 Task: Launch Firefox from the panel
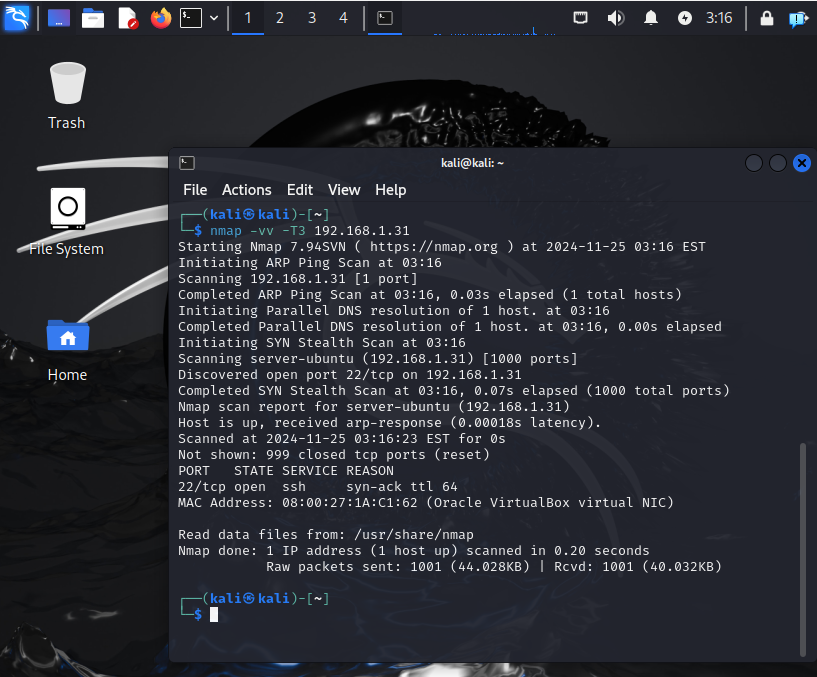click(x=160, y=18)
